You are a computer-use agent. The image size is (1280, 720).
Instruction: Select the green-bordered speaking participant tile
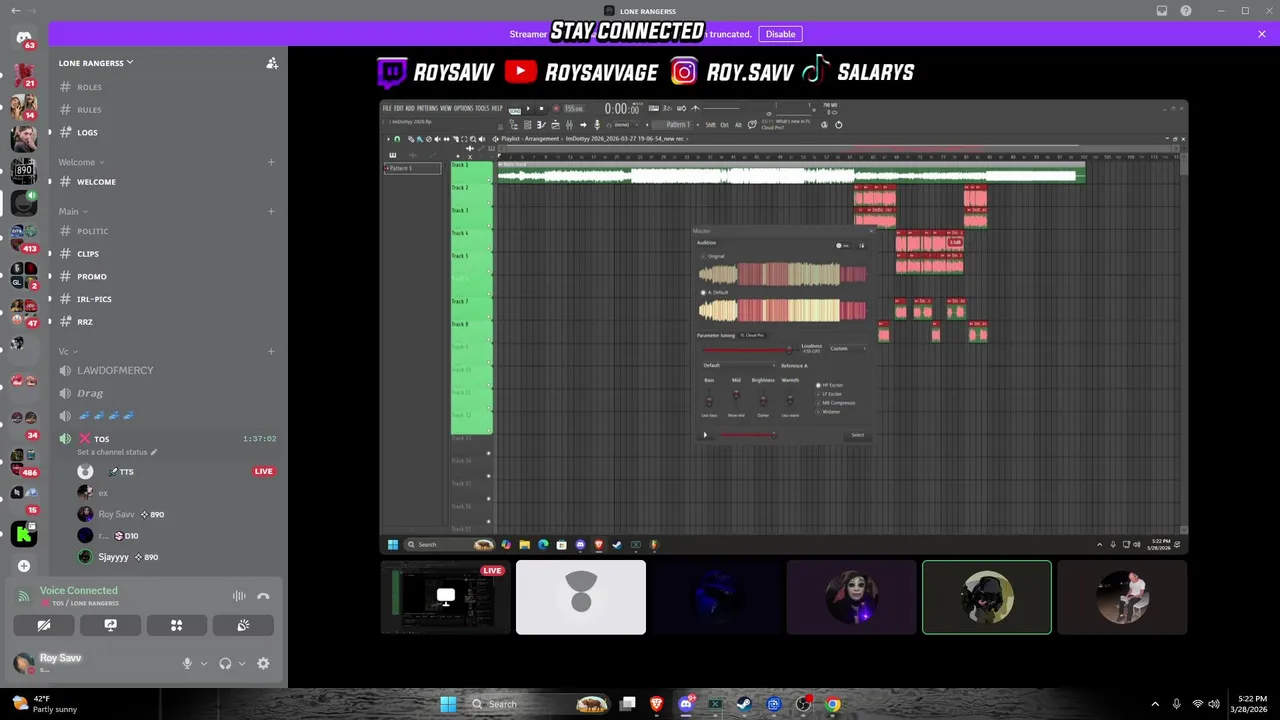987,597
